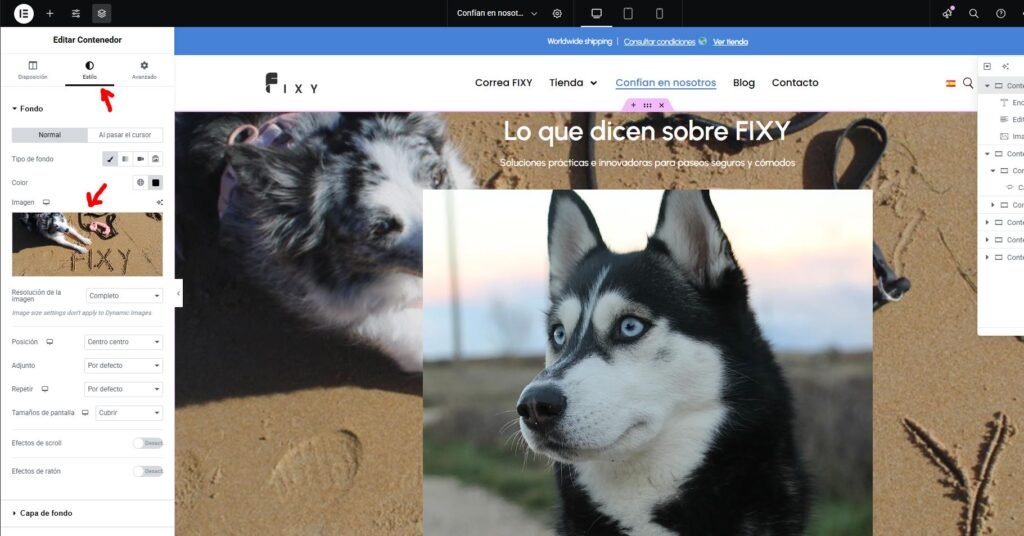The width and height of the screenshot is (1024, 536).
Task: Open the add element plus panel
Action: click(x=50, y=13)
